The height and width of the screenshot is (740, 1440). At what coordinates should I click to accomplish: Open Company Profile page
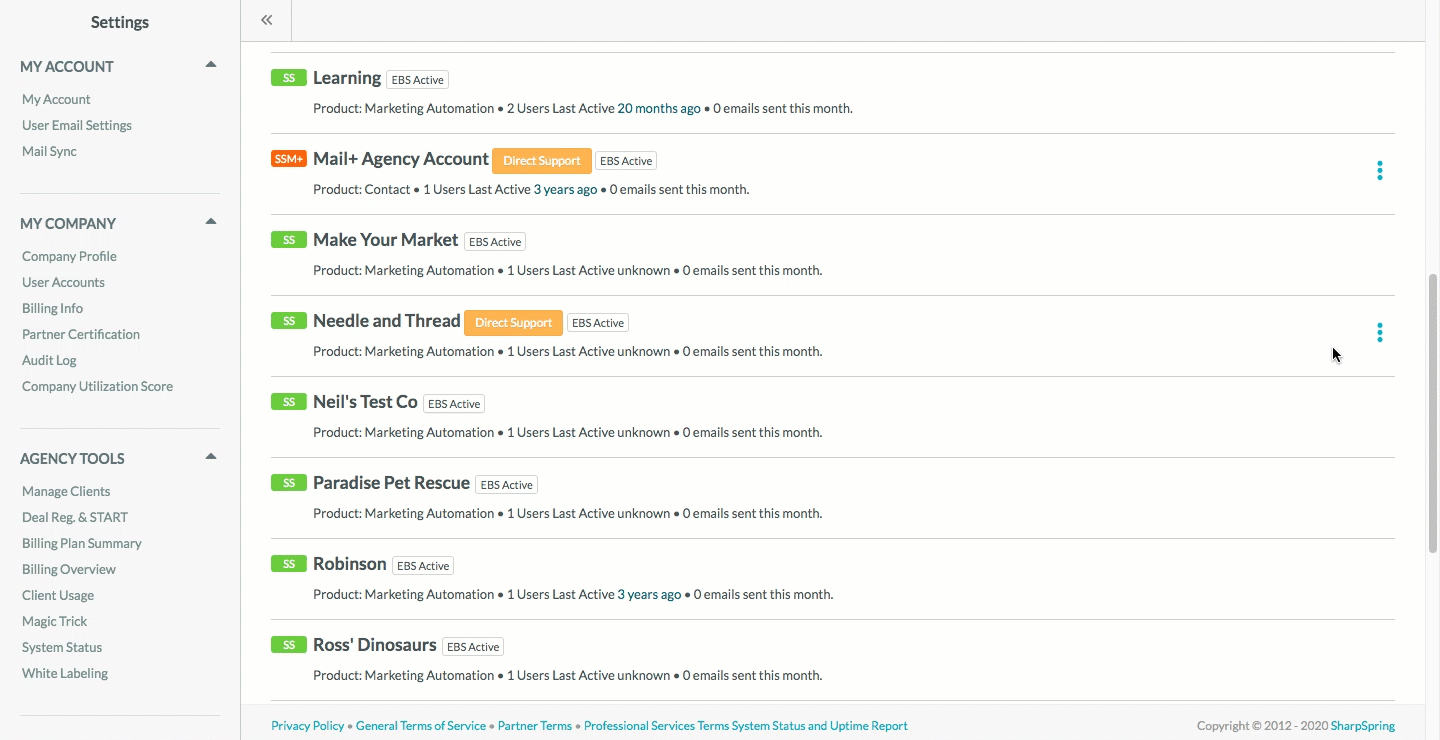coord(69,256)
